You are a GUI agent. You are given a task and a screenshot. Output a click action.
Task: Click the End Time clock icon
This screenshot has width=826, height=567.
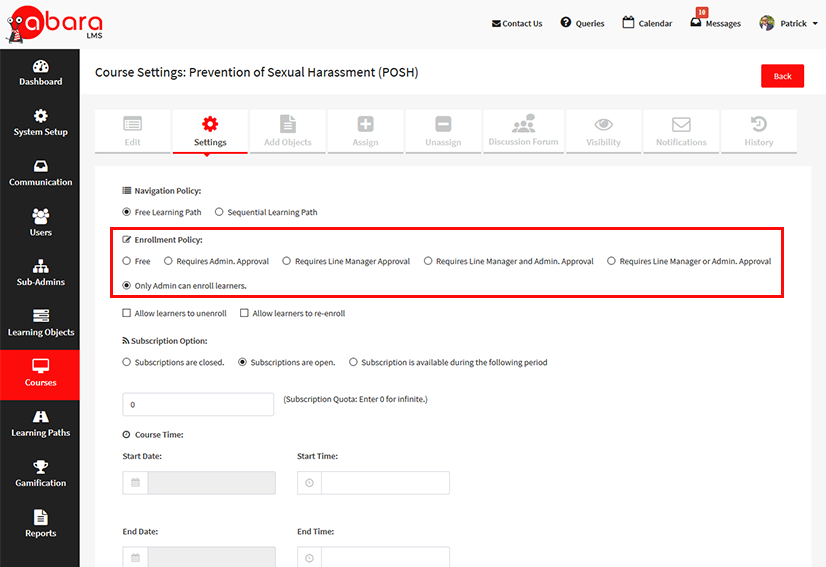tap(309, 558)
